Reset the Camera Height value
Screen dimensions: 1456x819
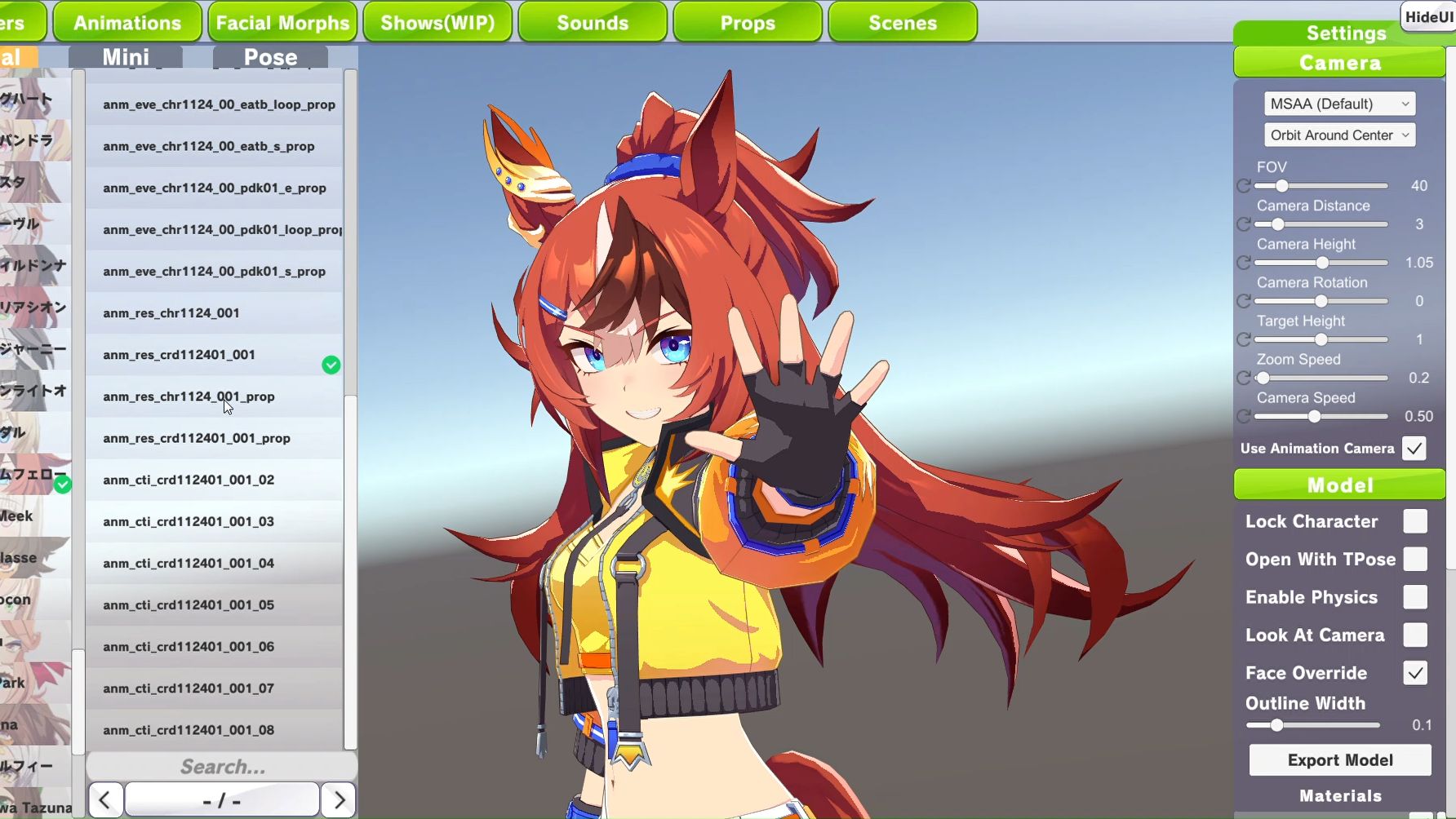click(x=1244, y=263)
